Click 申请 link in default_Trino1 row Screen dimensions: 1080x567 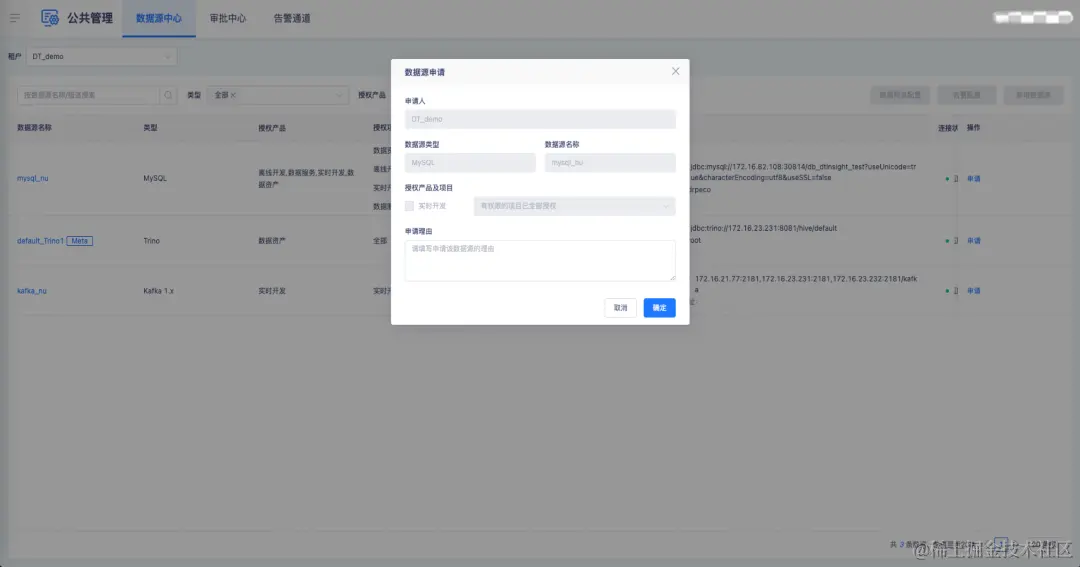[973, 241]
